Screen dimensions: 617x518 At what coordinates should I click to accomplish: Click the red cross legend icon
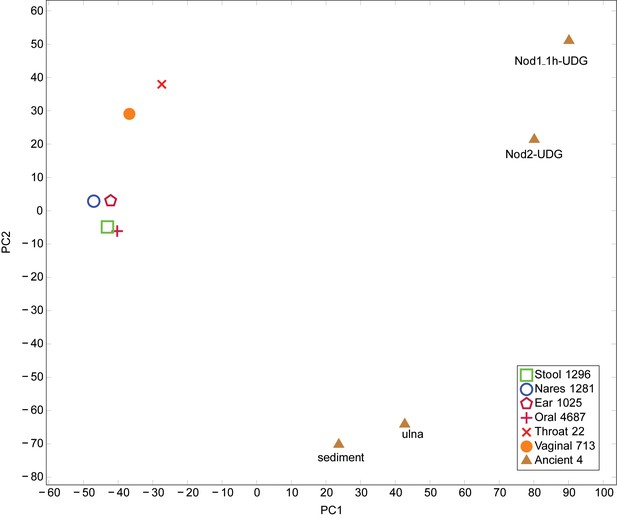pyautogui.click(x=526, y=432)
